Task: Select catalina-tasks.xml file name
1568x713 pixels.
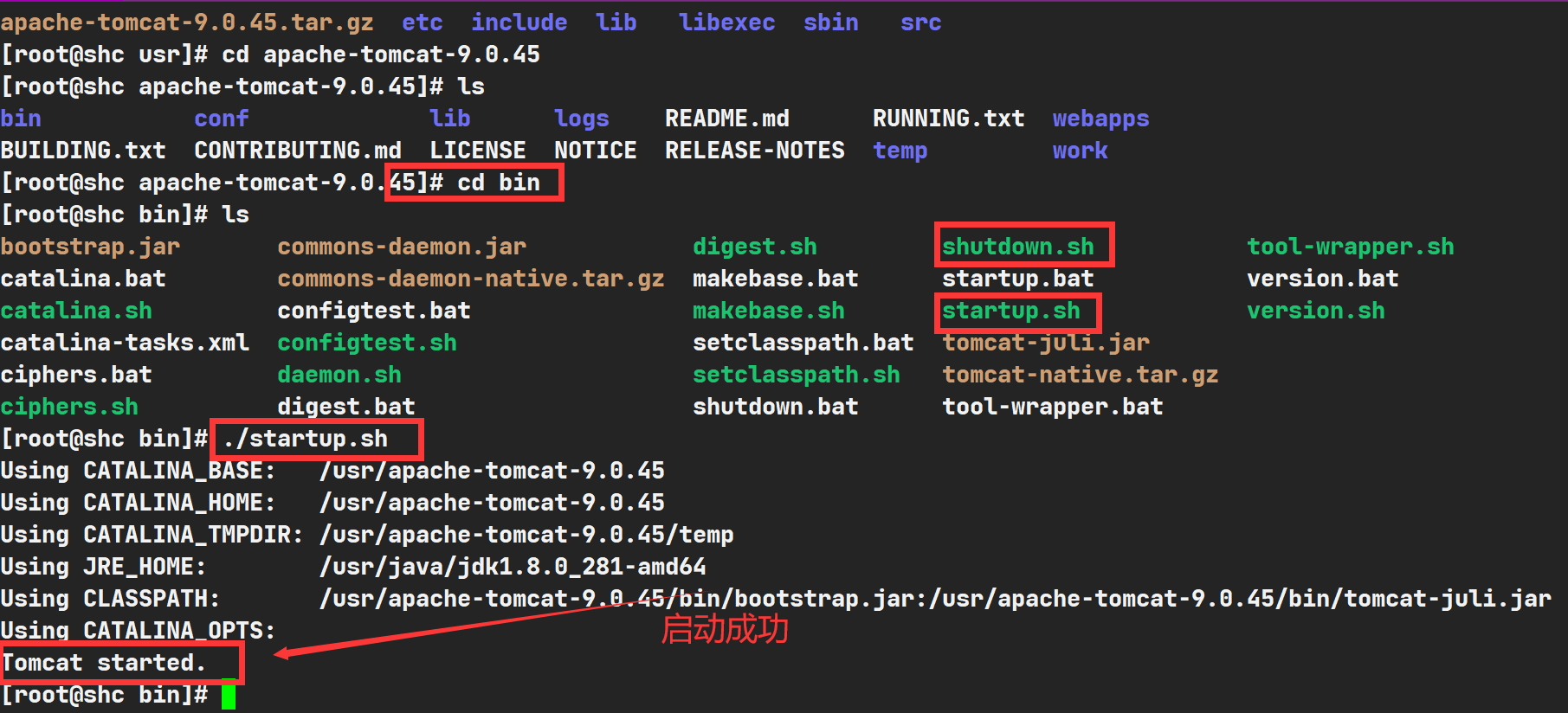Action: [125, 343]
